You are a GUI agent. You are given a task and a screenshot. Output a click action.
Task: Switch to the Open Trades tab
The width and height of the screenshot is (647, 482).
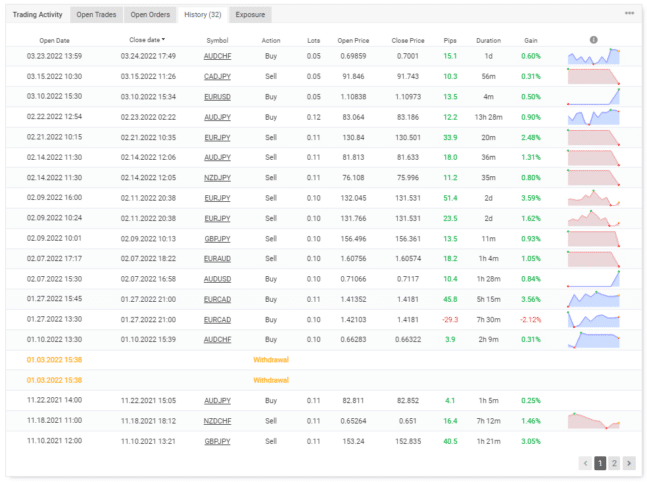click(97, 15)
